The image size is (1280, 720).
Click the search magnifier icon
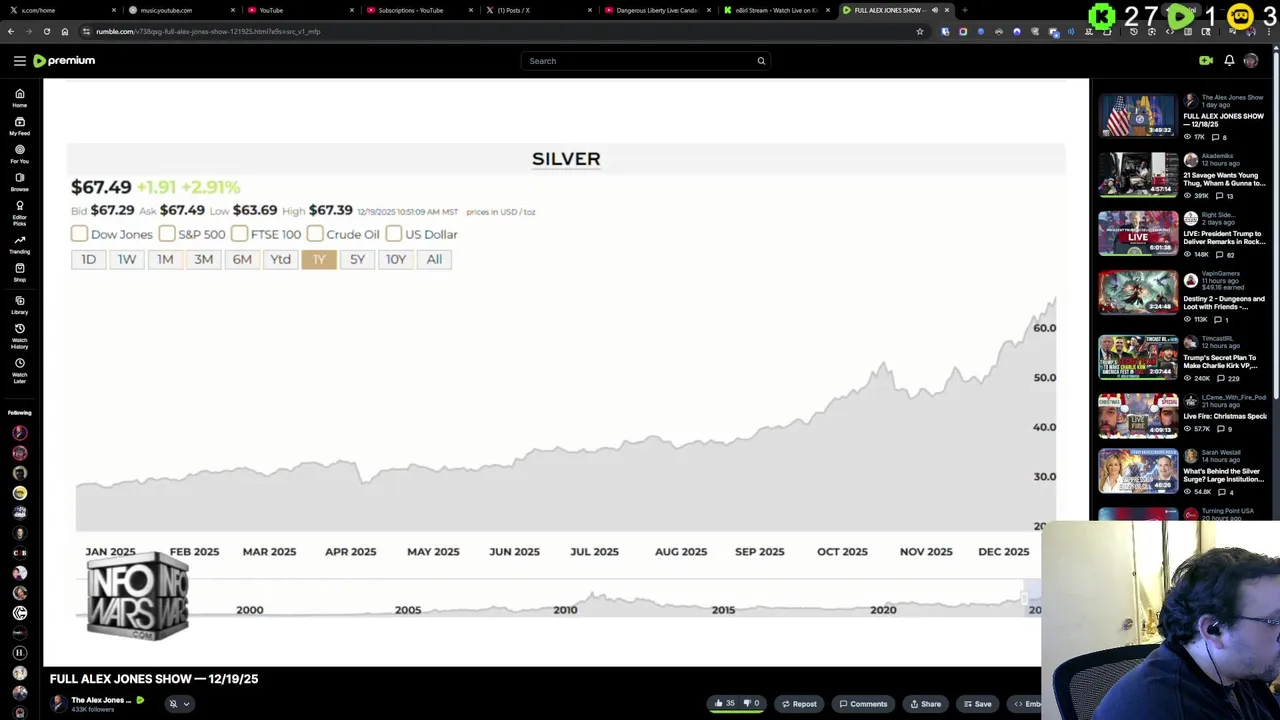tap(761, 61)
